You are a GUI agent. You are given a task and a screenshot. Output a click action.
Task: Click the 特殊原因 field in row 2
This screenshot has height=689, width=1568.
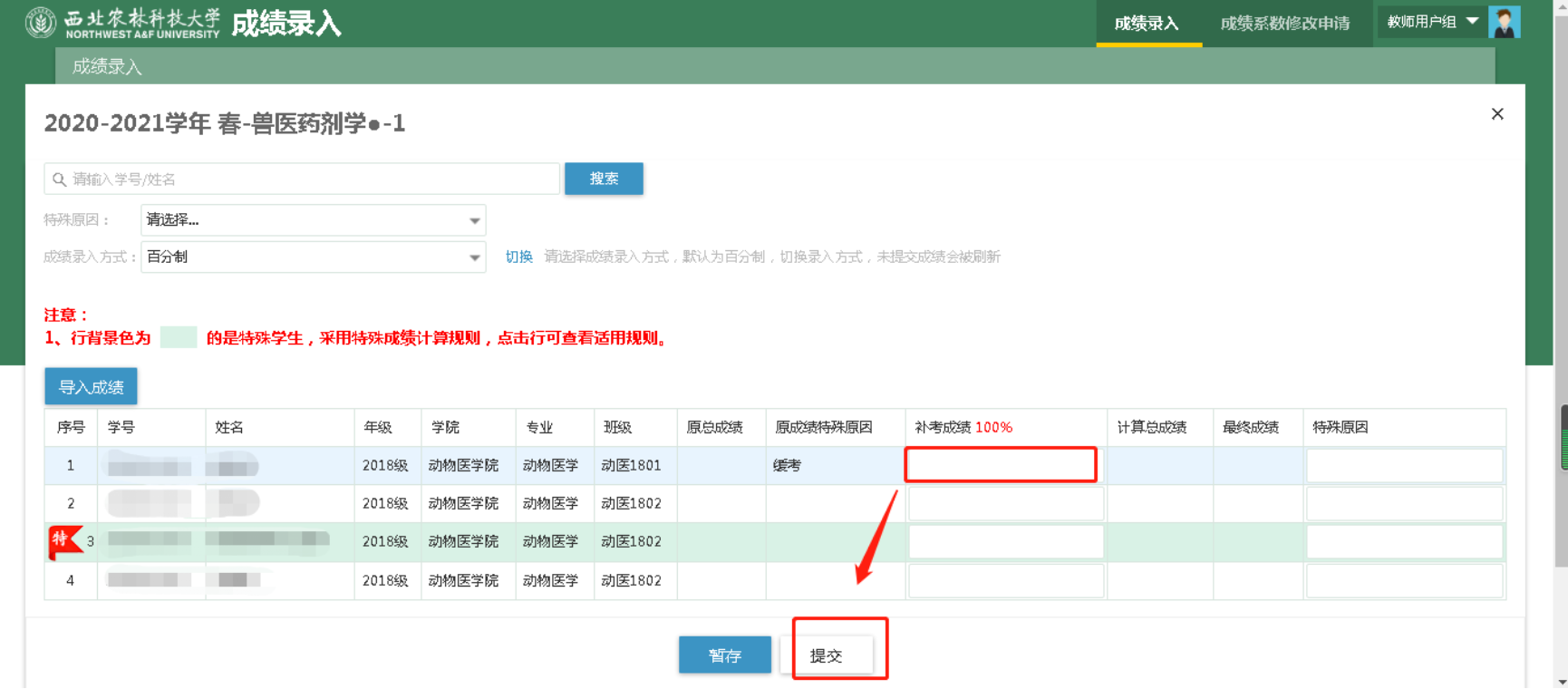point(1404,504)
